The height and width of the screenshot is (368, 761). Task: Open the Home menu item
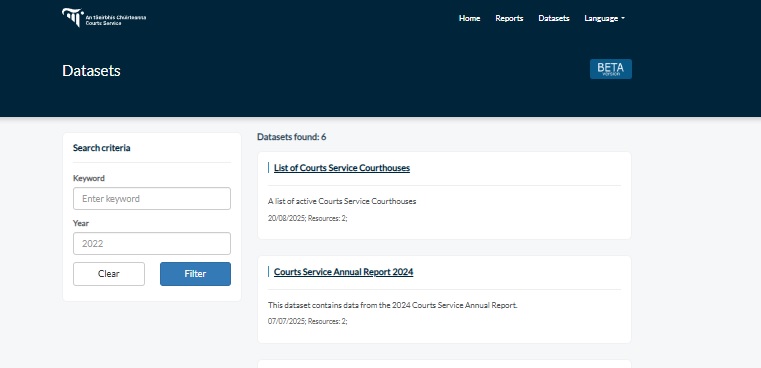pos(469,18)
